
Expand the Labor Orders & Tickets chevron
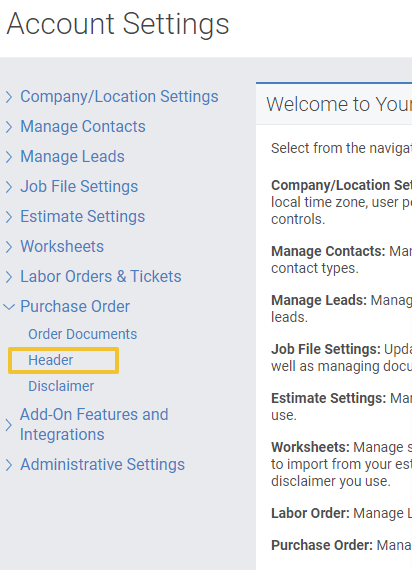click(9, 277)
